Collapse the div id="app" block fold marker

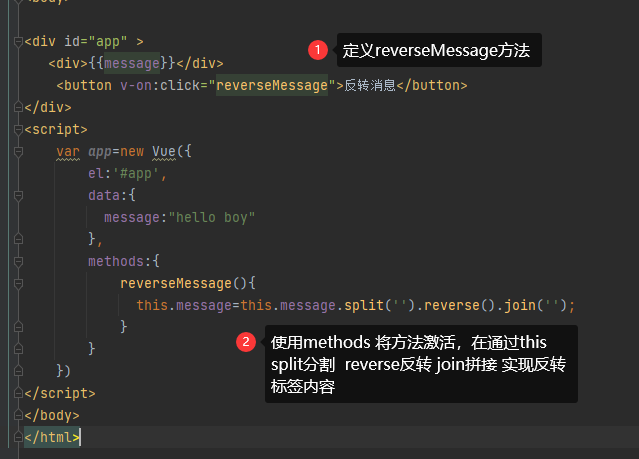[18, 42]
